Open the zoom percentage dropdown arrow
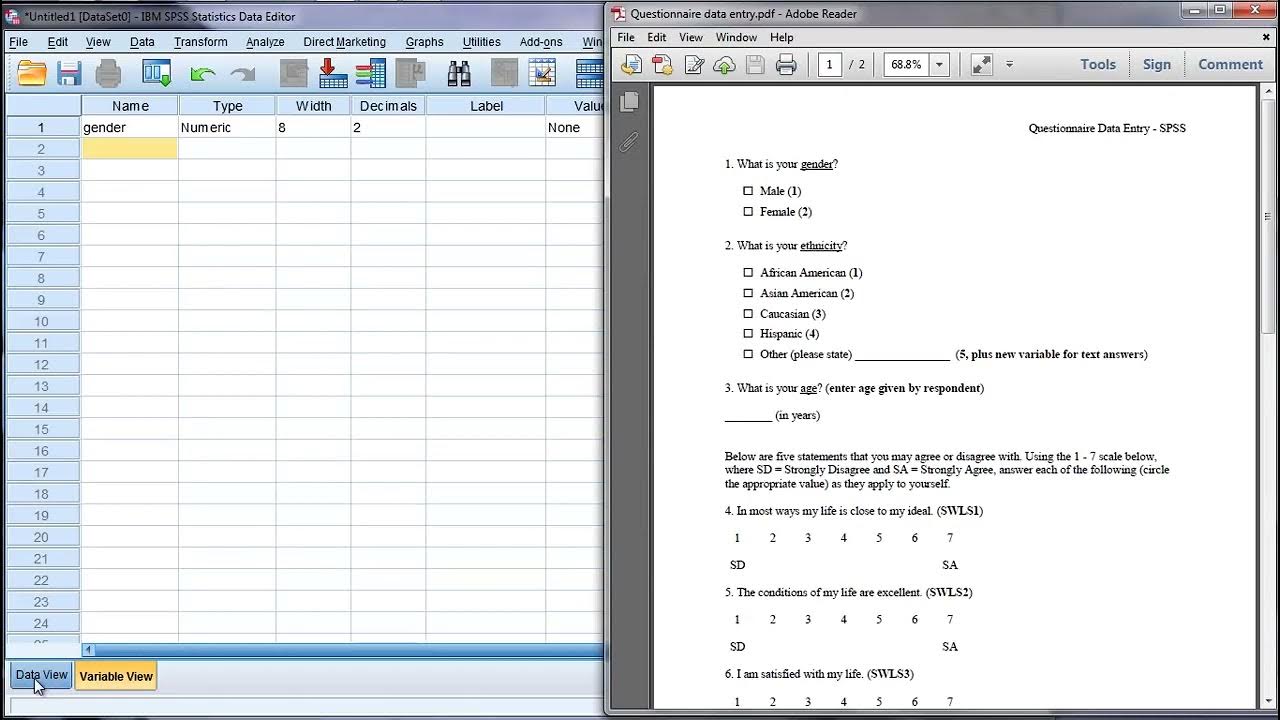 [x=938, y=65]
